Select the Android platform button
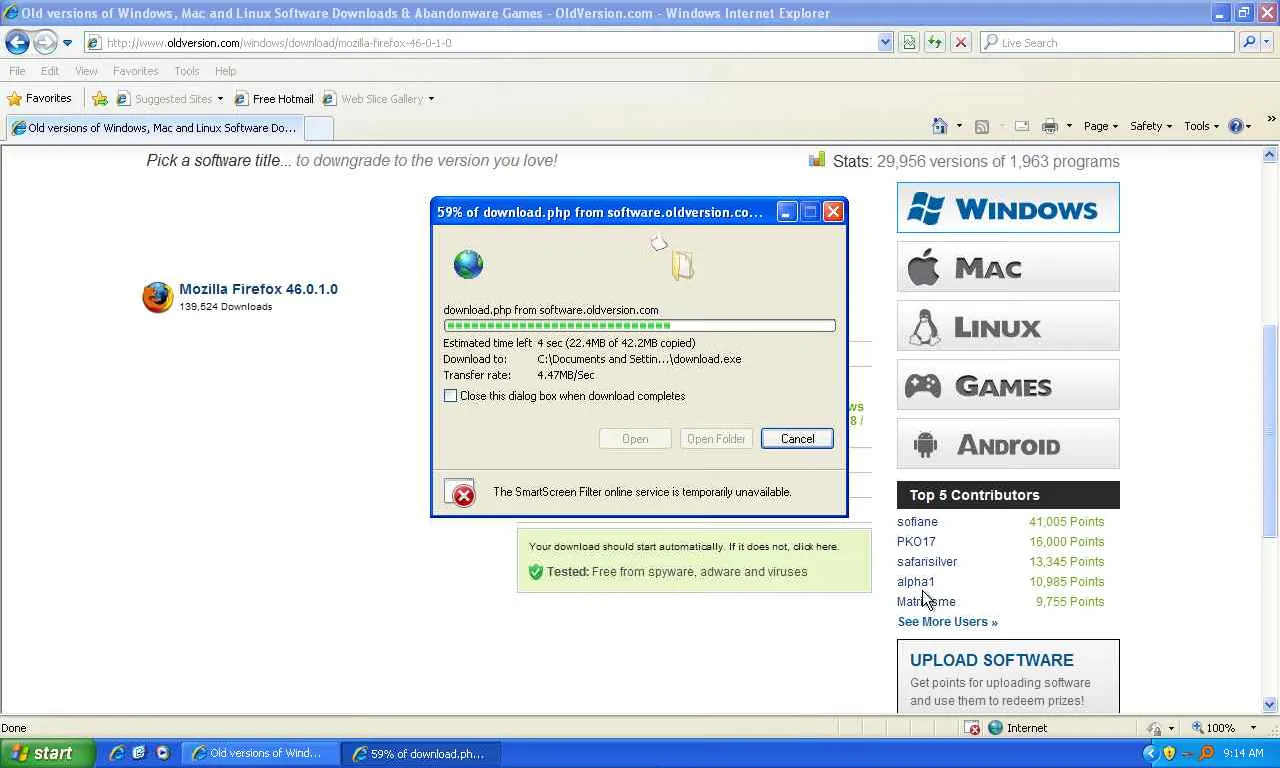Screen dimensions: 1280x768 click(x=1008, y=444)
